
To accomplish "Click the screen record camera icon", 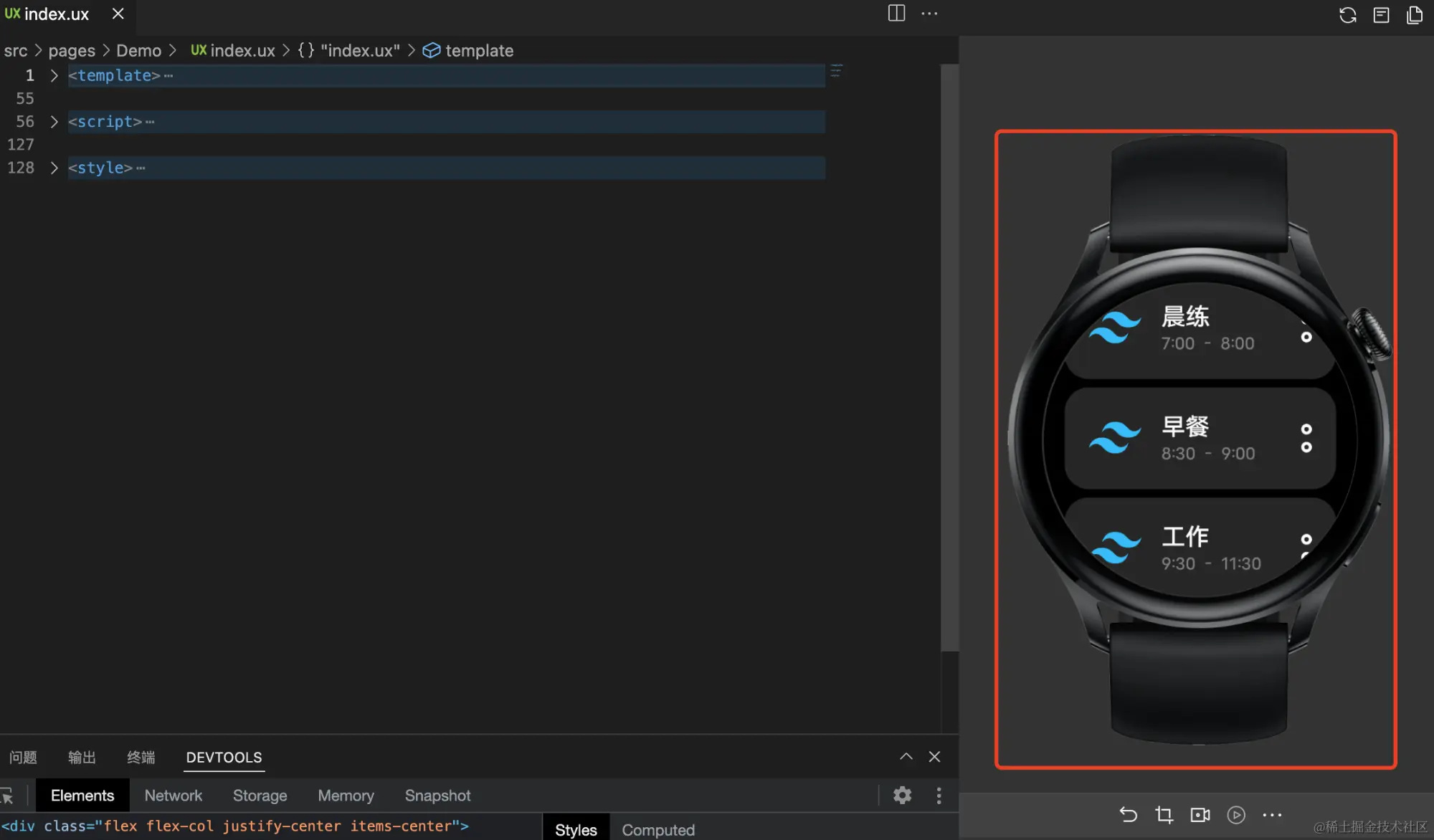I will coord(1200,815).
